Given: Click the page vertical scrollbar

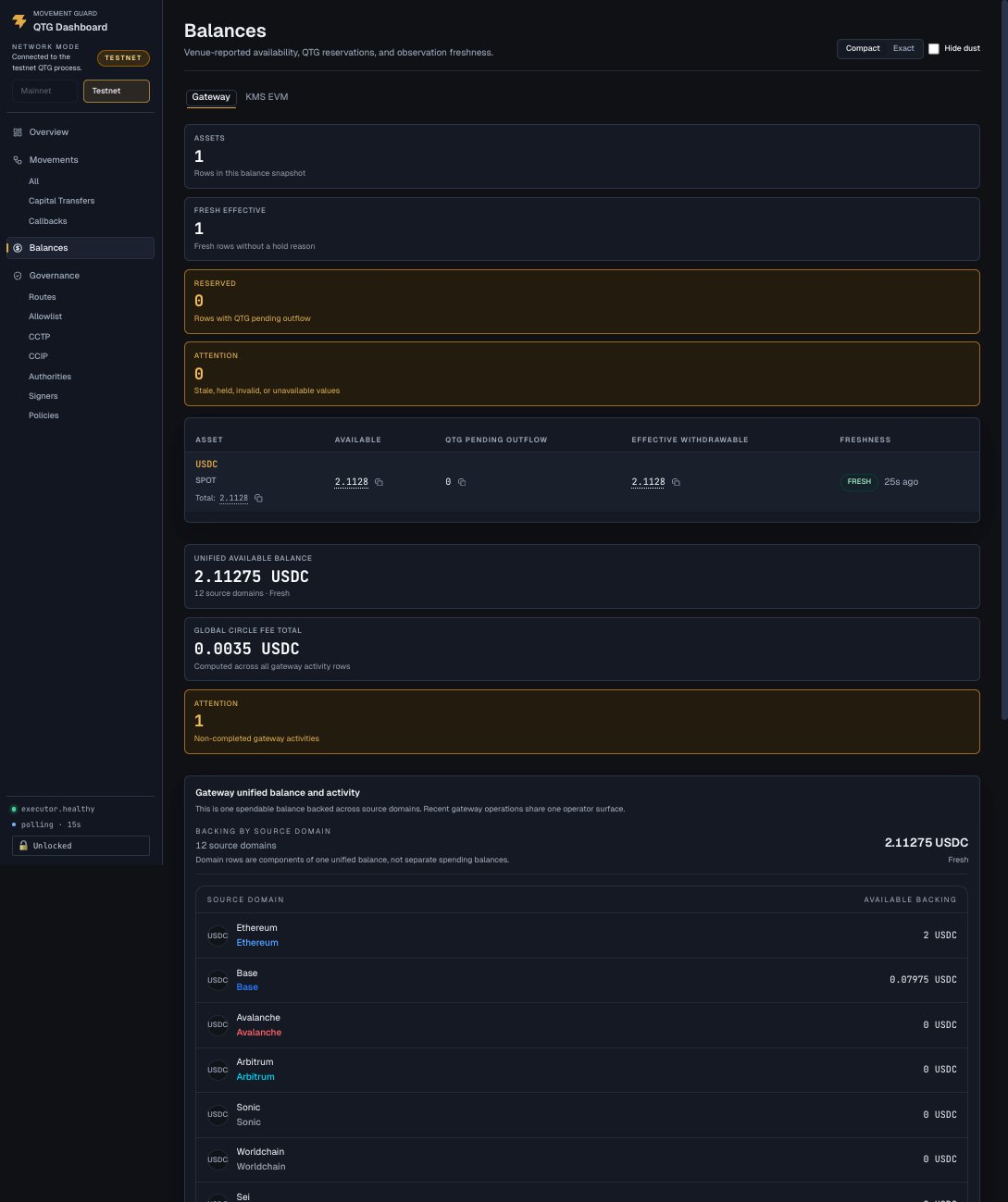Looking at the screenshot, I should (x=1005, y=360).
